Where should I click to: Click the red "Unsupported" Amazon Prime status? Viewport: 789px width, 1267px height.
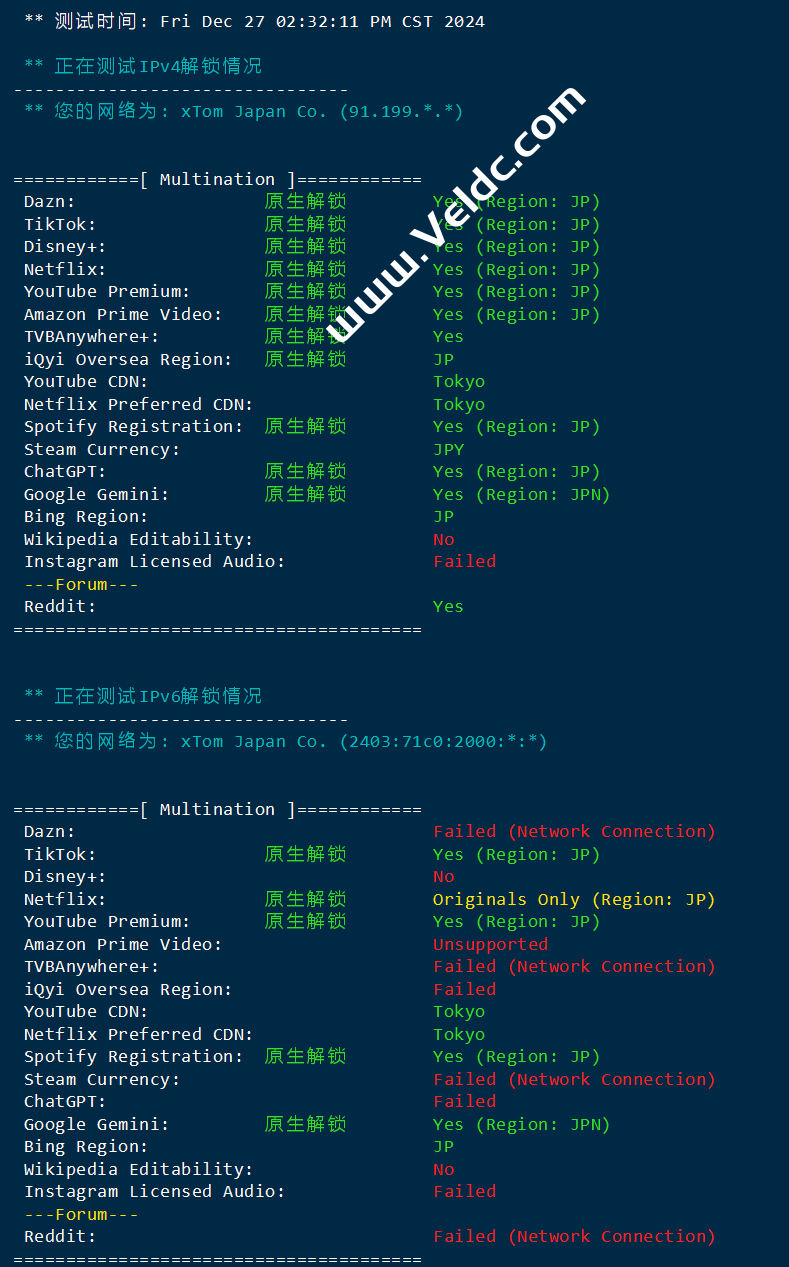pyautogui.click(x=490, y=945)
